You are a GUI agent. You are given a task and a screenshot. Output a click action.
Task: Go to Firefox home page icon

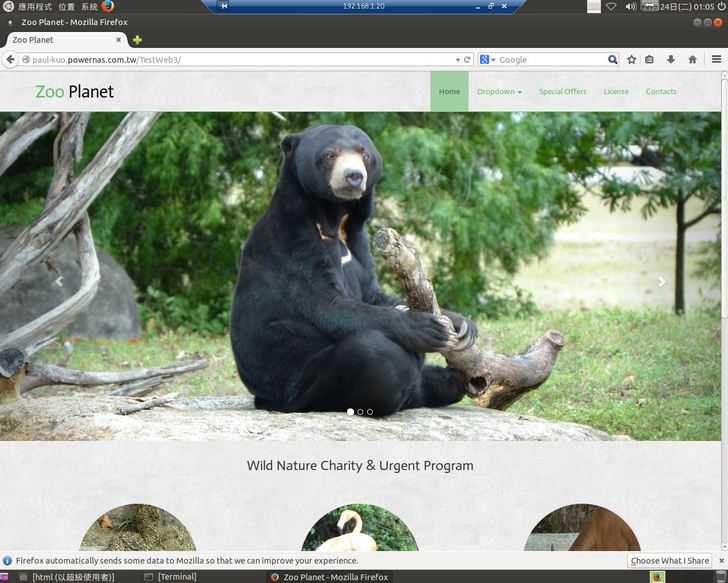coord(692,59)
